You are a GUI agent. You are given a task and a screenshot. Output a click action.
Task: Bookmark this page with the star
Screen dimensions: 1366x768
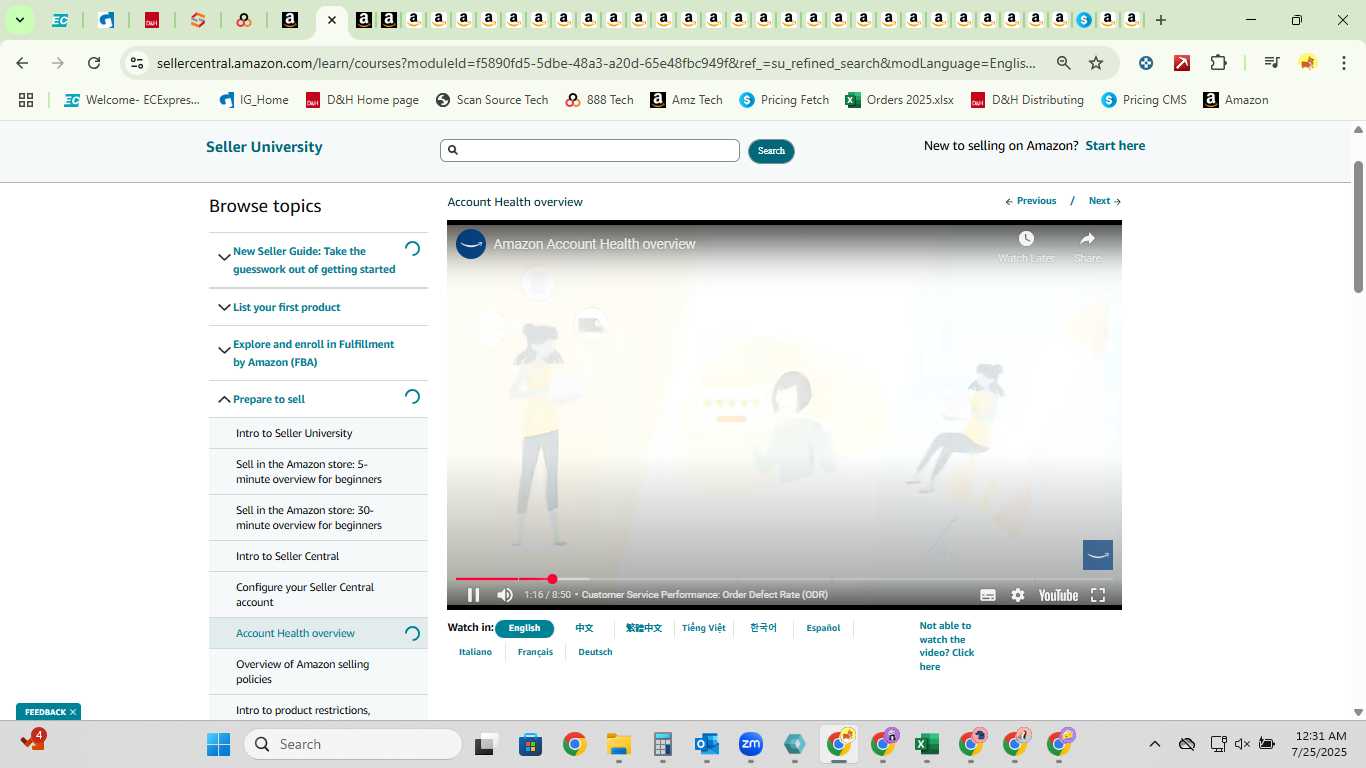[1096, 63]
